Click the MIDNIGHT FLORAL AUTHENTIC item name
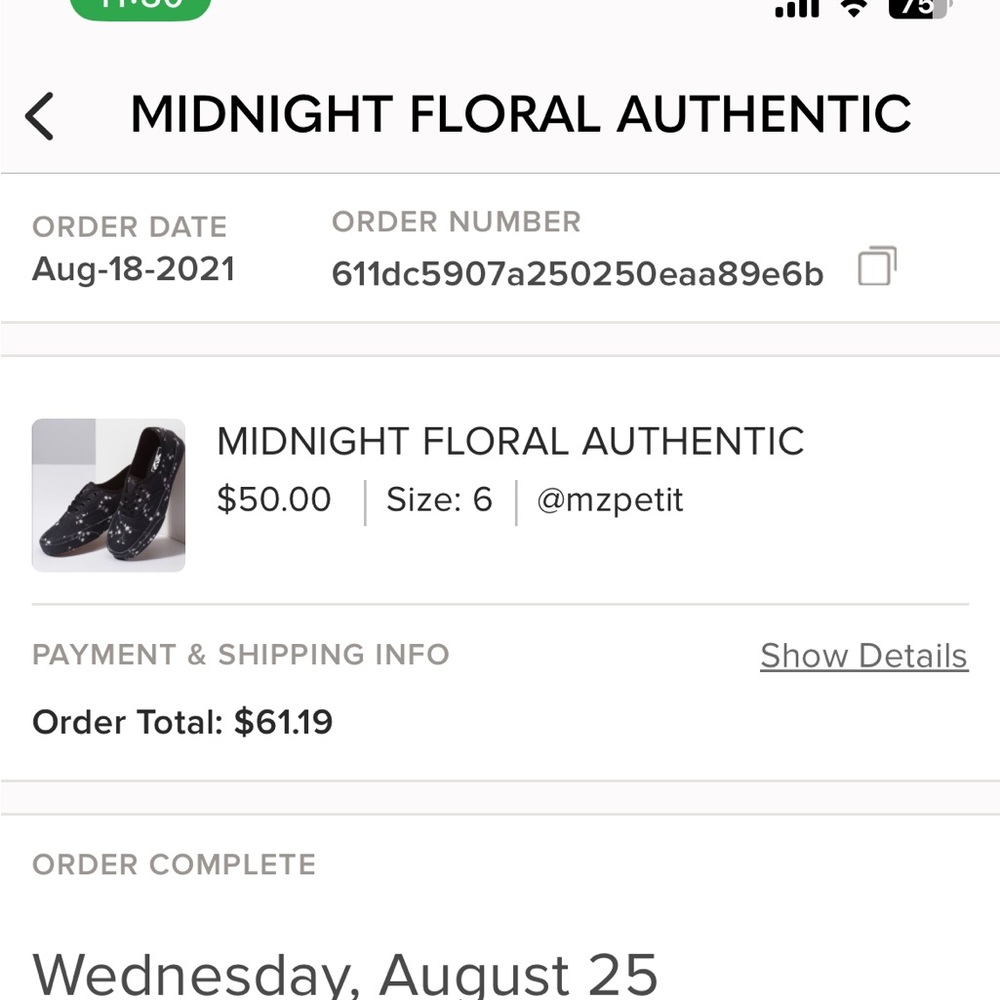The height and width of the screenshot is (1000, 1000). click(510, 441)
